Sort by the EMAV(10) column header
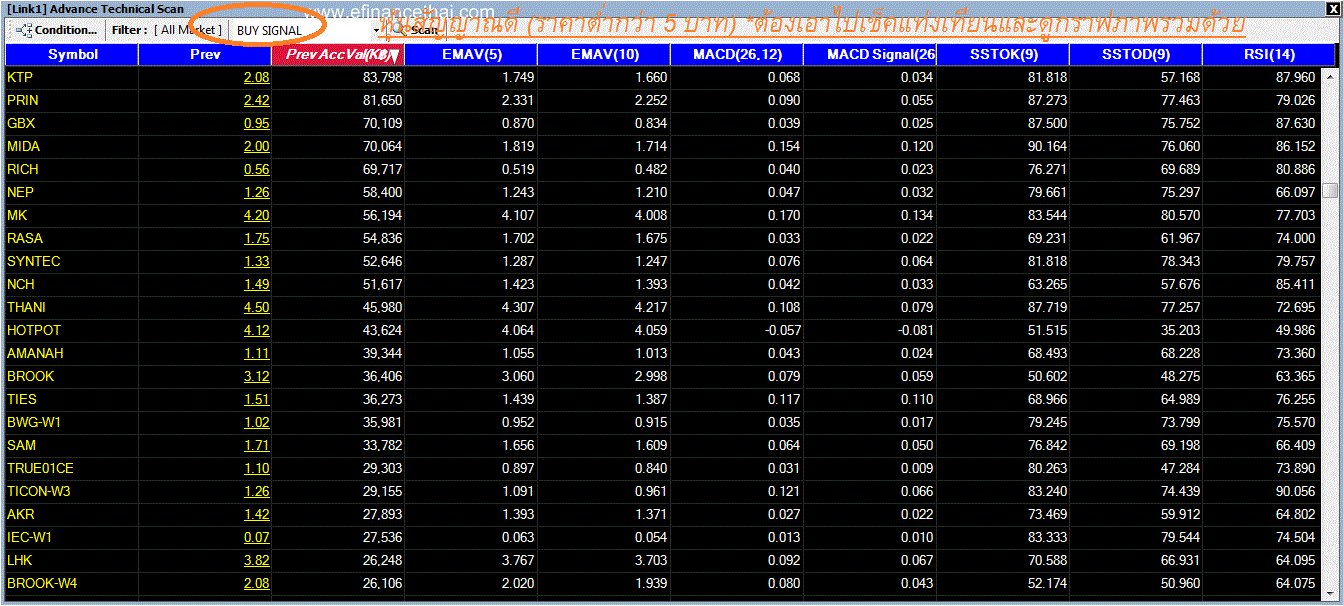The width and height of the screenshot is (1344, 606). [x=604, y=54]
